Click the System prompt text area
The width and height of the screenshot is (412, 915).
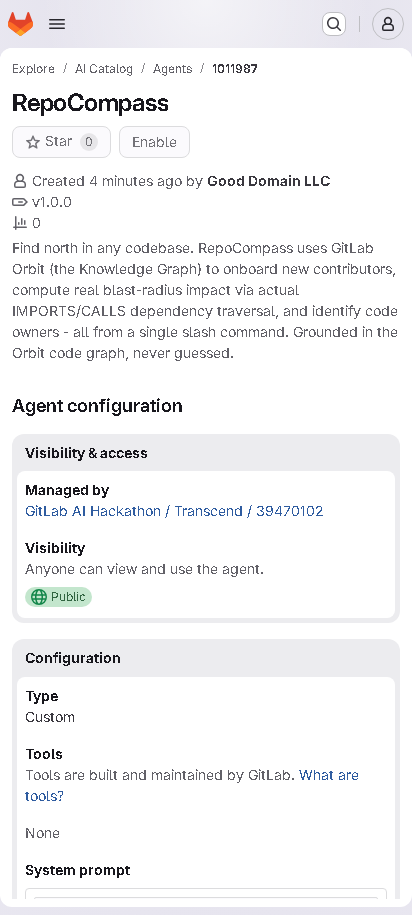pos(206,893)
